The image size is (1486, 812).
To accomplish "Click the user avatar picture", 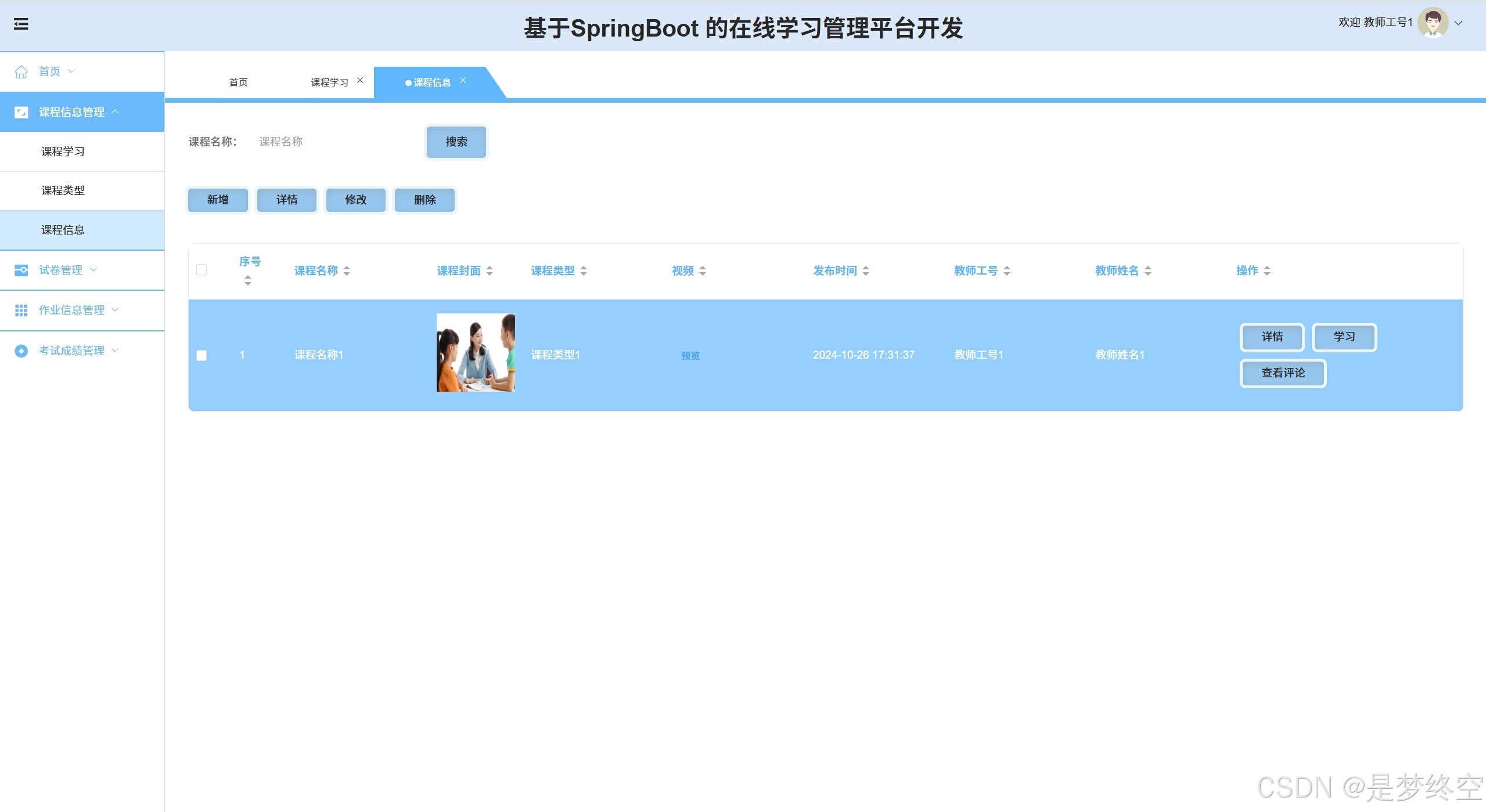I will pos(1433,23).
